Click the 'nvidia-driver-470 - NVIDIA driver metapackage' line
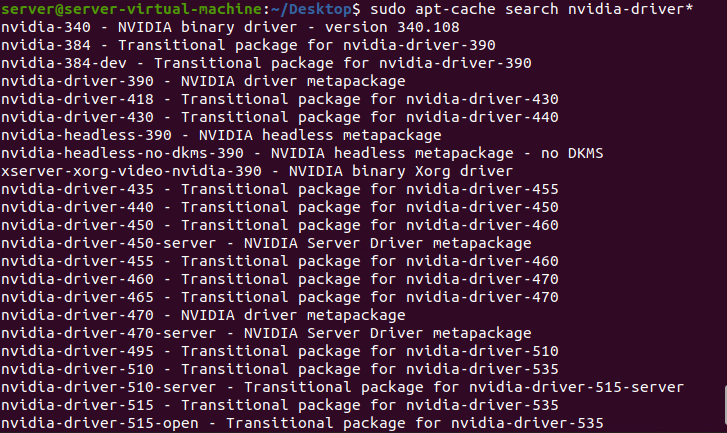 click(x=203, y=315)
